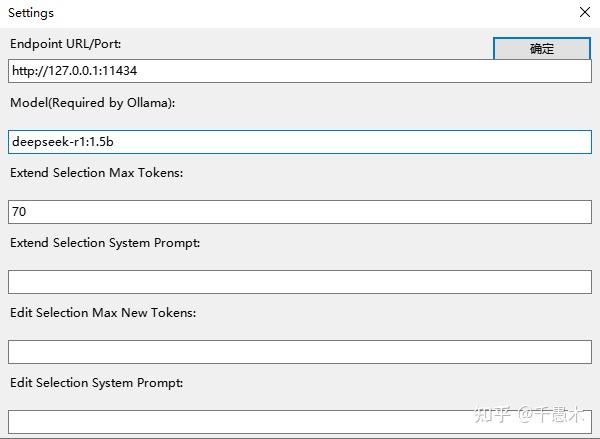This screenshot has width=600, height=439.
Task: Click the empty Extend Selection System Prompt field
Action: [x=300, y=282]
